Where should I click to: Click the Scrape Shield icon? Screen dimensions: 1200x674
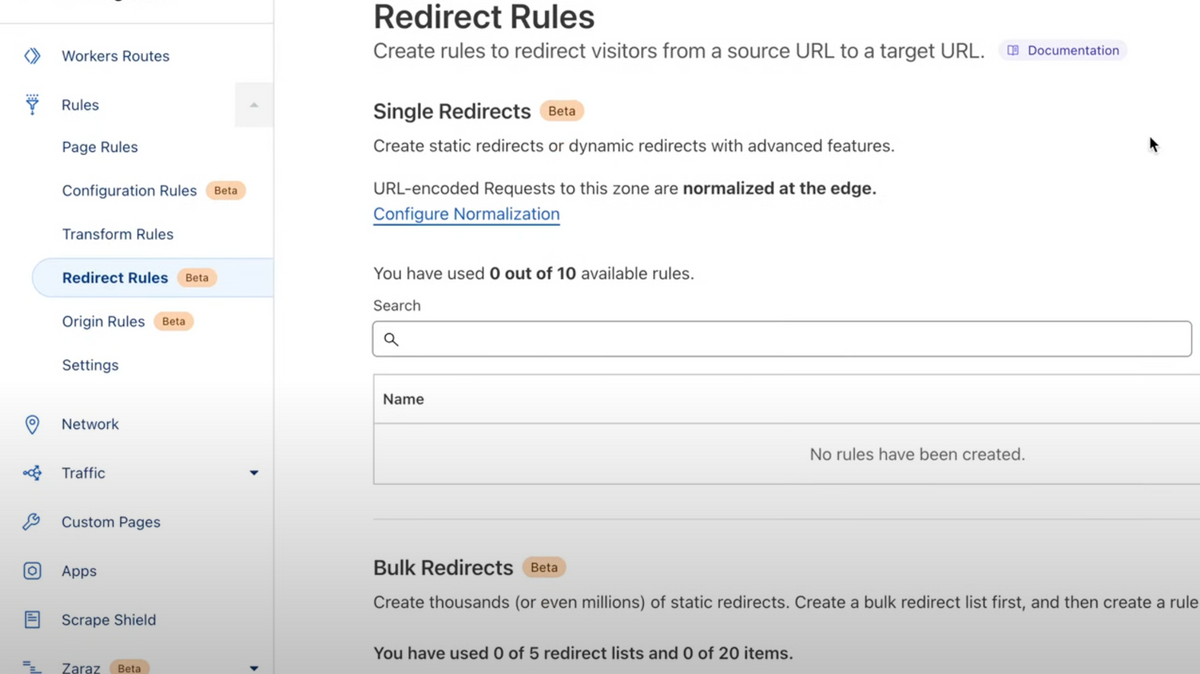point(33,619)
